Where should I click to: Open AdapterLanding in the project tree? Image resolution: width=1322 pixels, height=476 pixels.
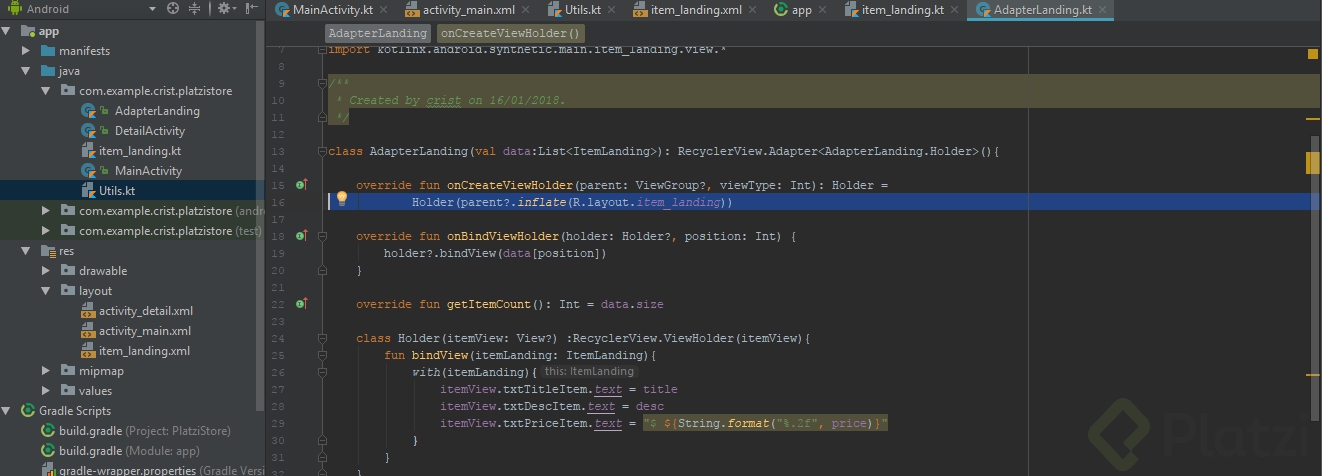(x=157, y=111)
